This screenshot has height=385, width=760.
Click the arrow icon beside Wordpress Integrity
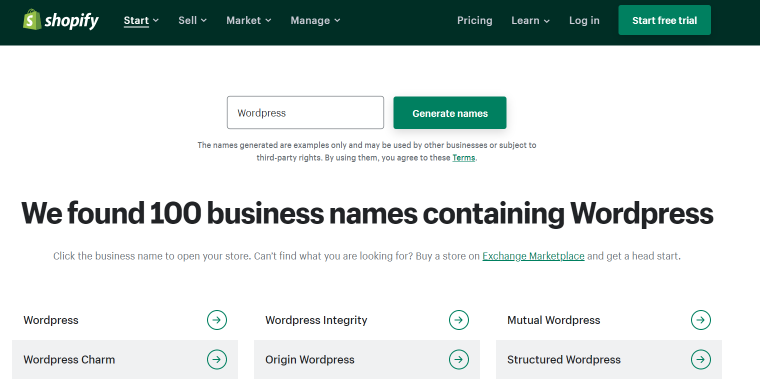pos(459,320)
